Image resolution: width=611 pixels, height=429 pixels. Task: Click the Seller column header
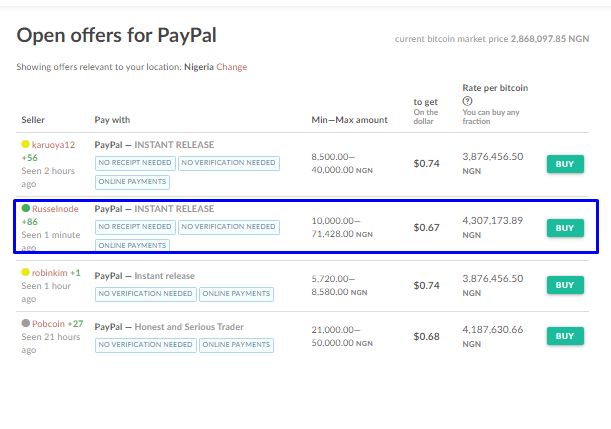(x=33, y=120)
